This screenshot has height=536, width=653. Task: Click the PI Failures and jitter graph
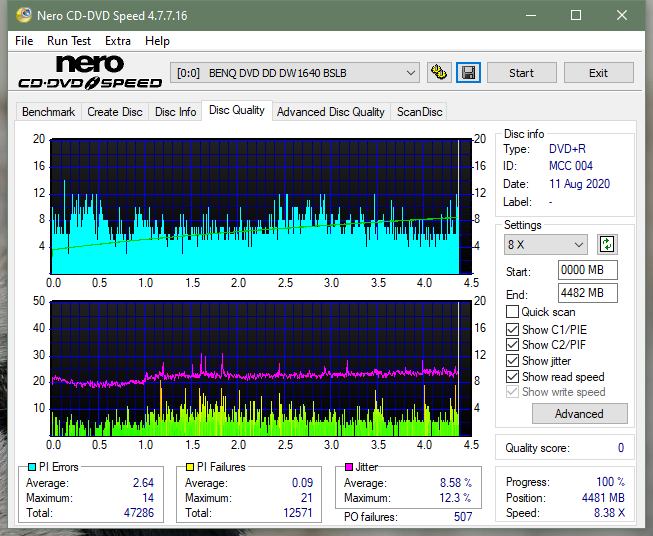click(262, 368)
